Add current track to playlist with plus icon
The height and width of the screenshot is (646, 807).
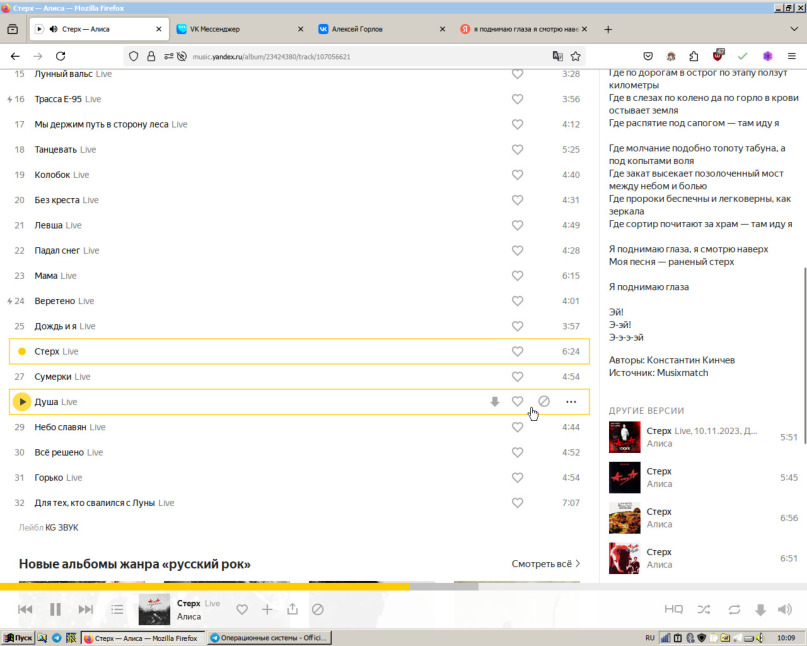pyautogui.click(x=267, y=609)
